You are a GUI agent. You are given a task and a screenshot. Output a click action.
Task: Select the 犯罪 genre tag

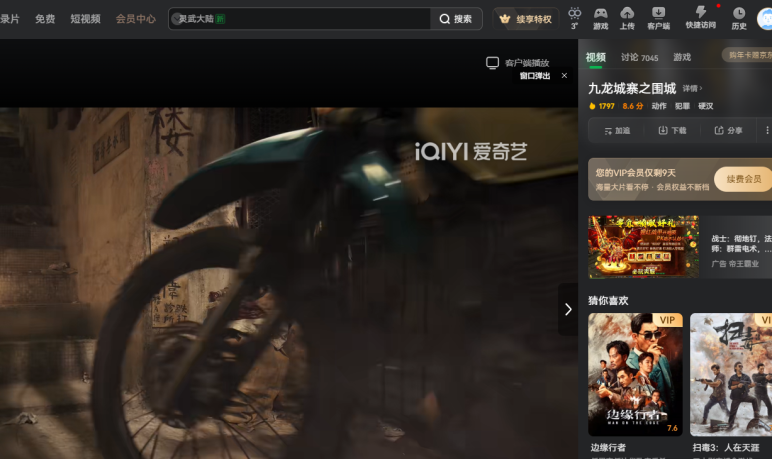(682, 106)
